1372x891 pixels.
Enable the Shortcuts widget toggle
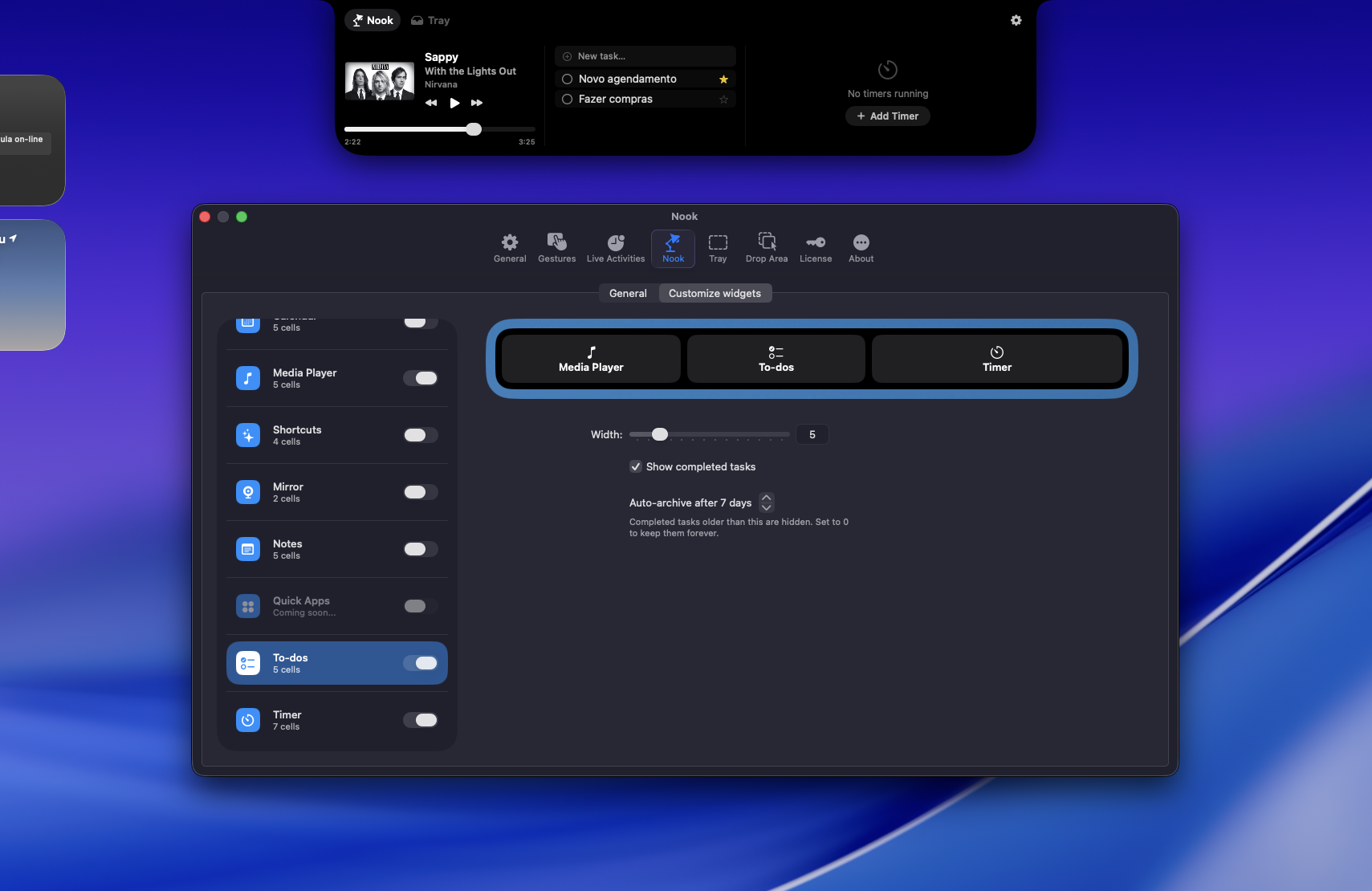pyautogui.click(x=421, y=435)
